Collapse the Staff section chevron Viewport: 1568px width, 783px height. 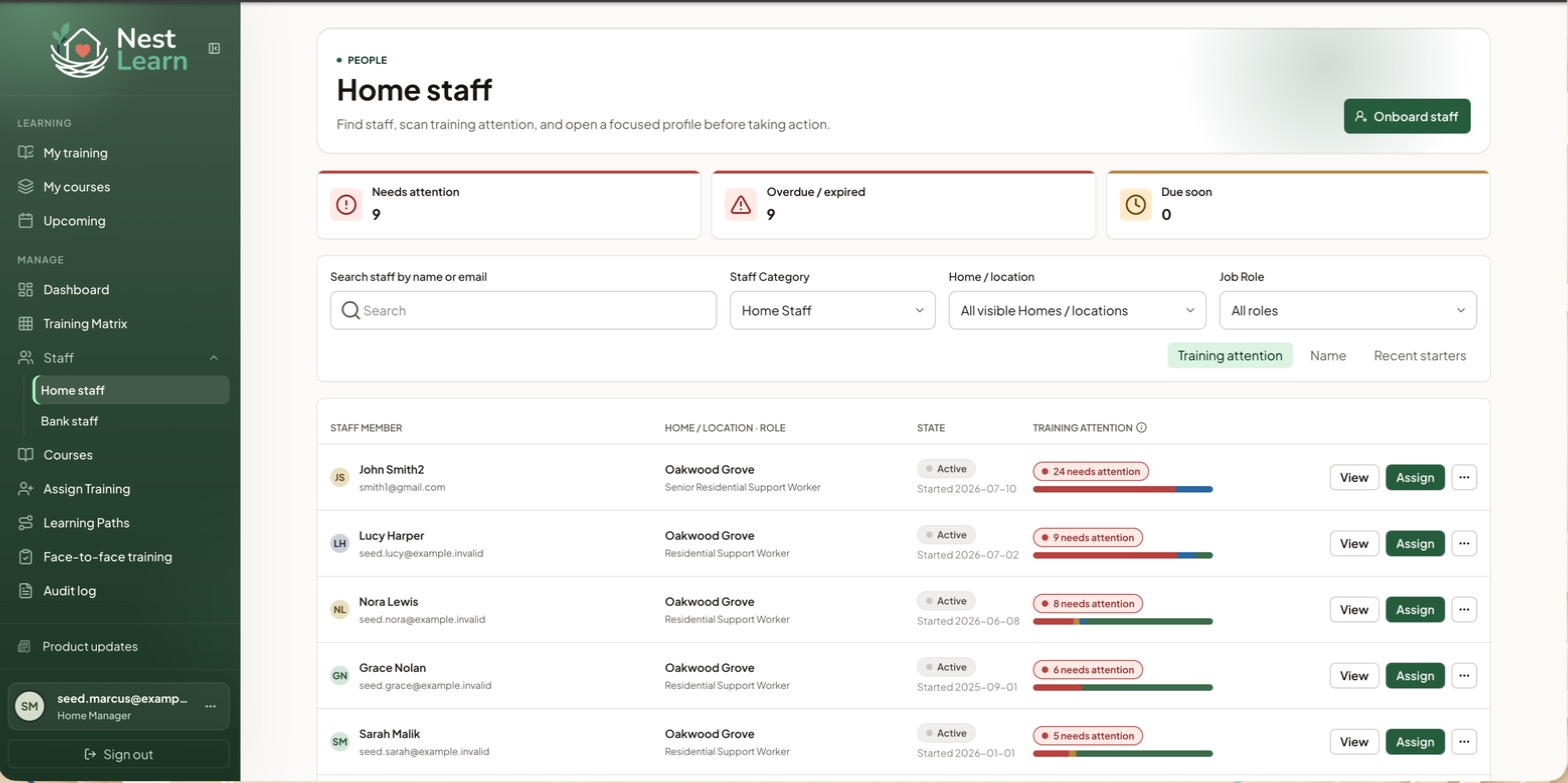point(214,357)
